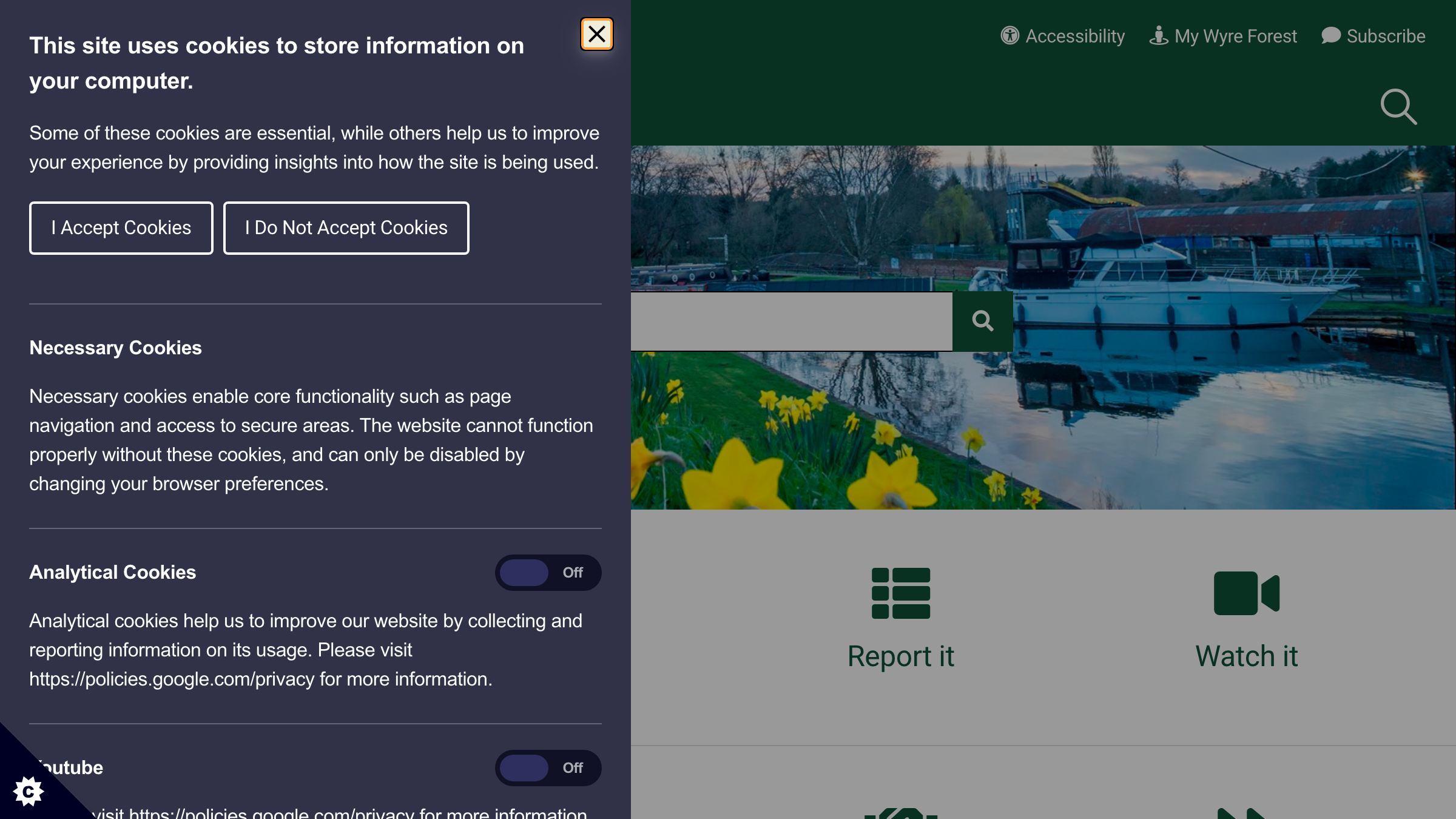
Task: Open the Accessibility link
Action: point(1062,36)
